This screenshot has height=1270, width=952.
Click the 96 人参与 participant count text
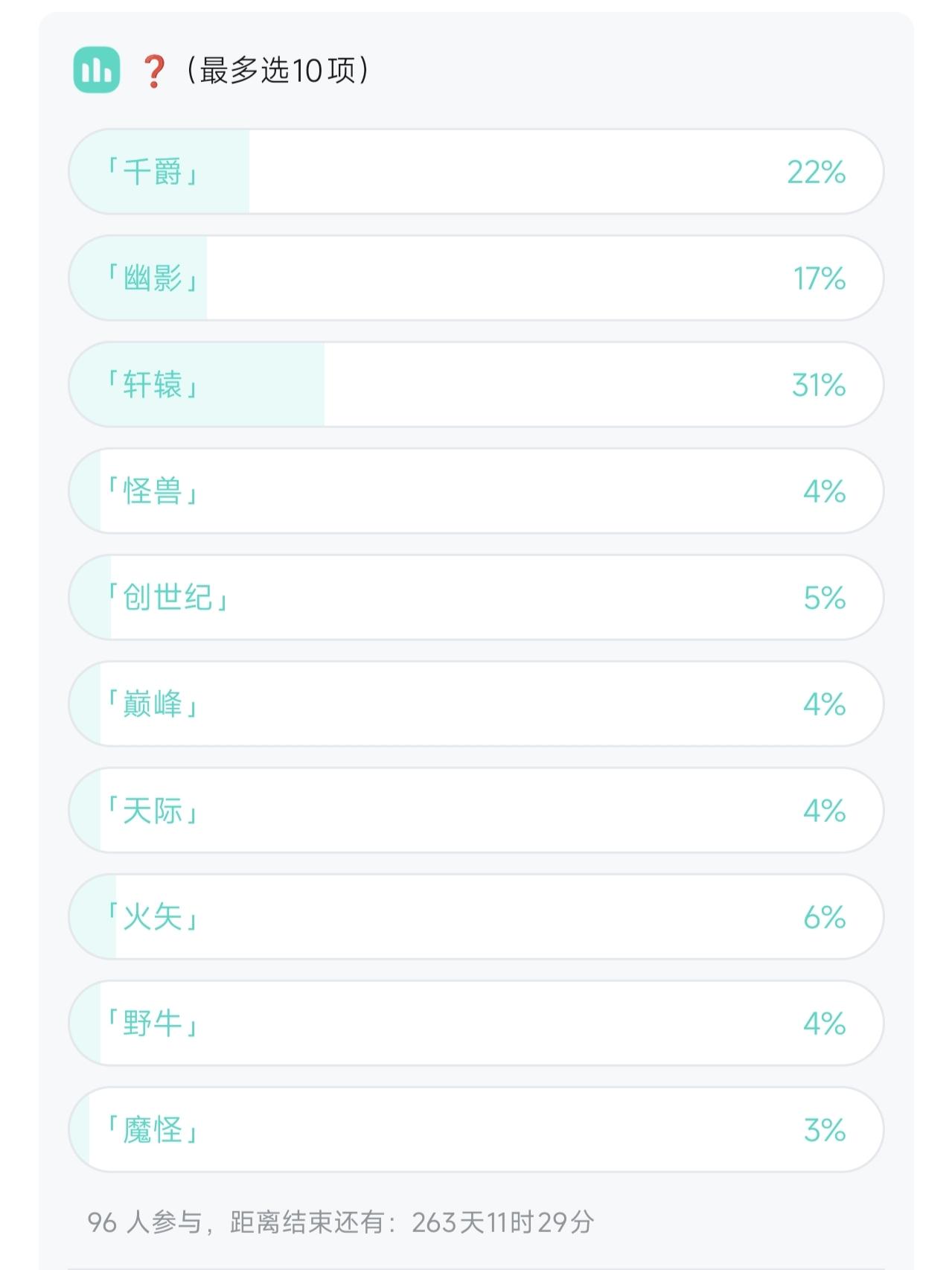pos(144,1222)
